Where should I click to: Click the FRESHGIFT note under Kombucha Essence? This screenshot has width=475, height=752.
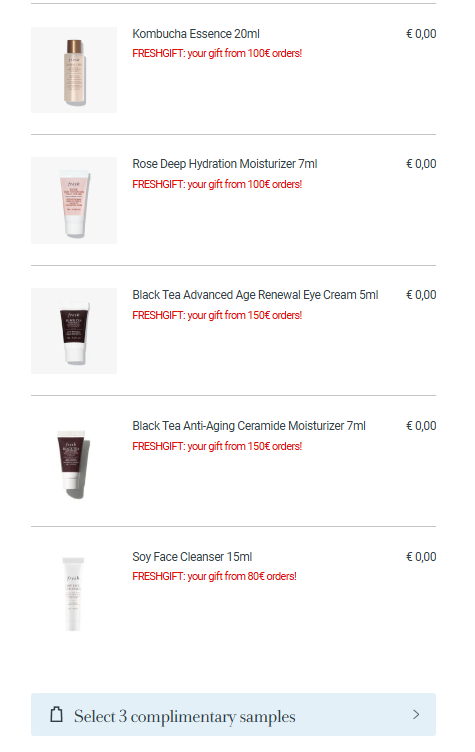pos(217,53)
